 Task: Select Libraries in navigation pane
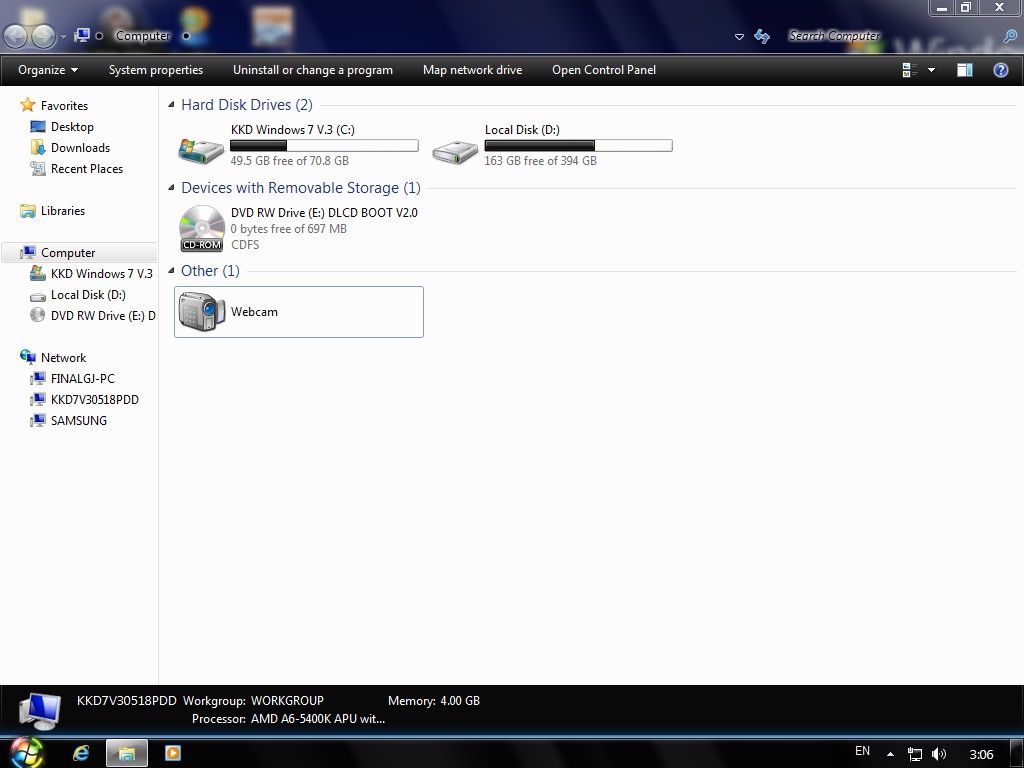click(x=63, y=210)
